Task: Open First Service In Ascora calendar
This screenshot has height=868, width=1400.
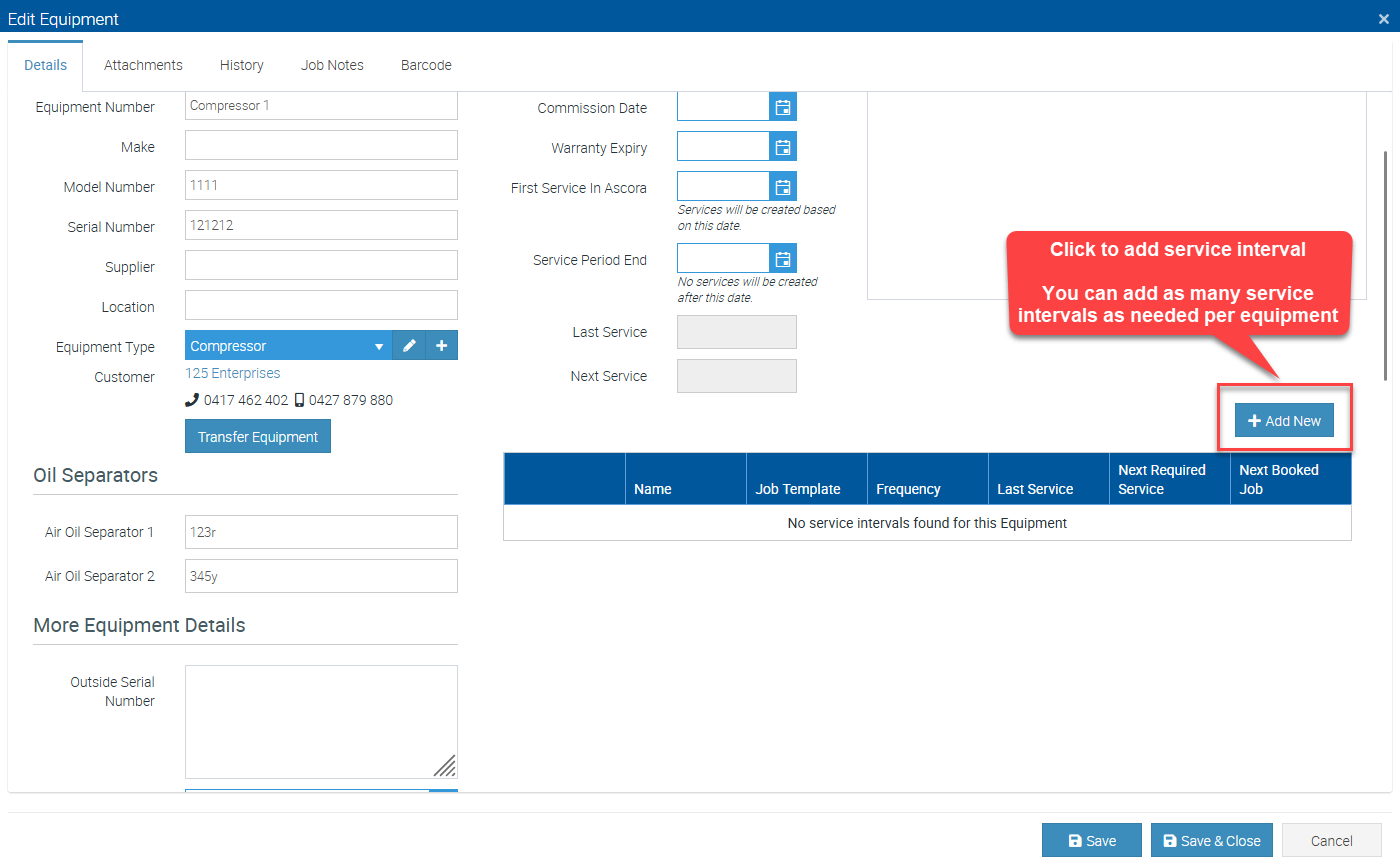Action: click(783, 187)
